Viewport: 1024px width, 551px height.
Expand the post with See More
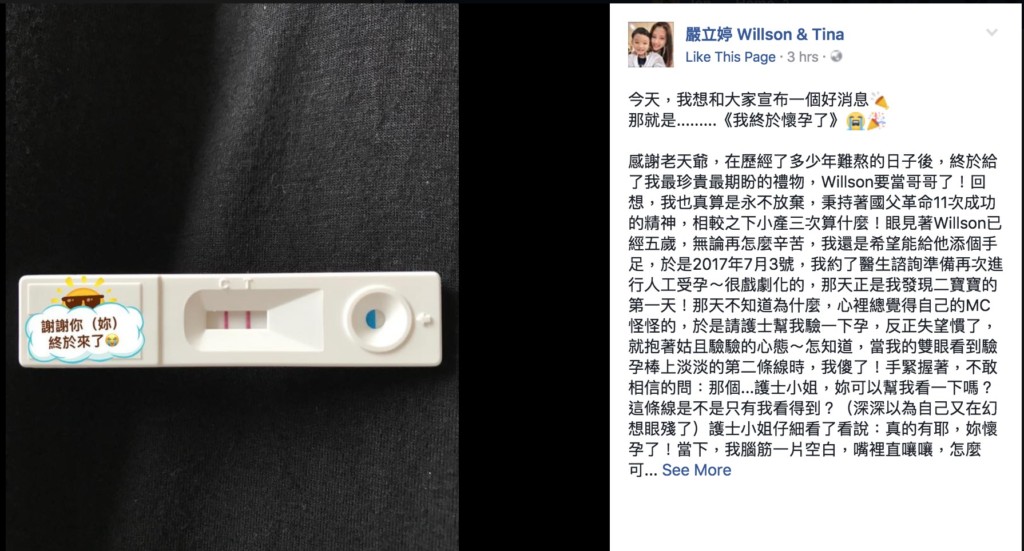point(696,470)
